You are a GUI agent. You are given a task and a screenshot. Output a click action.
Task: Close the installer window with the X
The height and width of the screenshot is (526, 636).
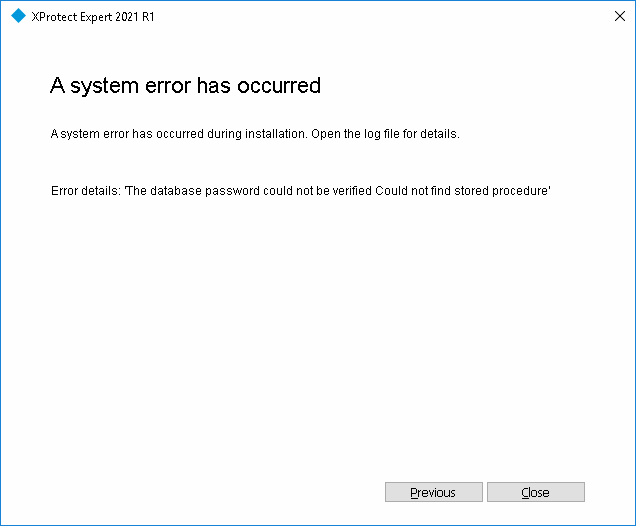tap(617, 16)
